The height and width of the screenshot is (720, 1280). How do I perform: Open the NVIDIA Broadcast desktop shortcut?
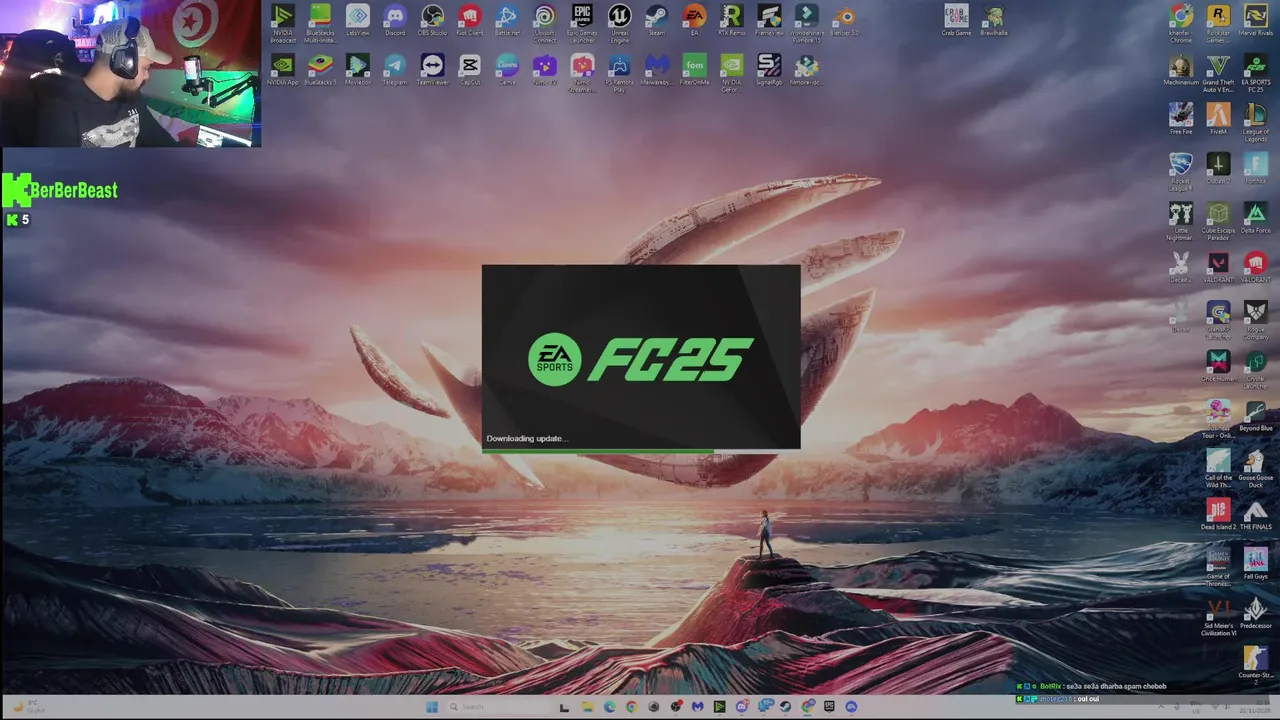(x=283, y=24)
